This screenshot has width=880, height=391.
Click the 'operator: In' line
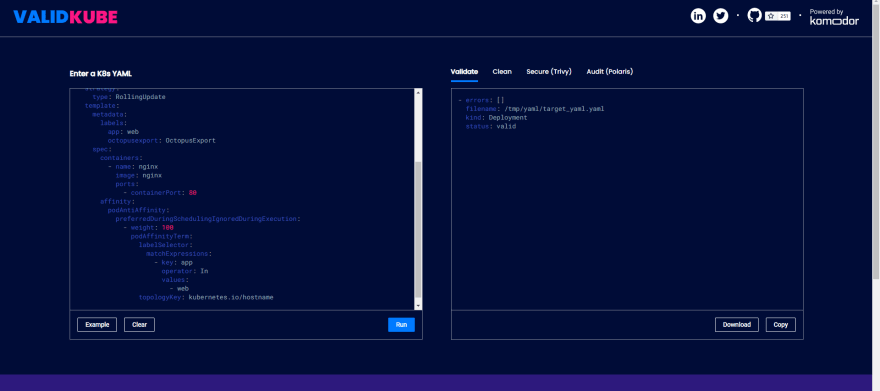pyautogui.click(x=185, y=271)
